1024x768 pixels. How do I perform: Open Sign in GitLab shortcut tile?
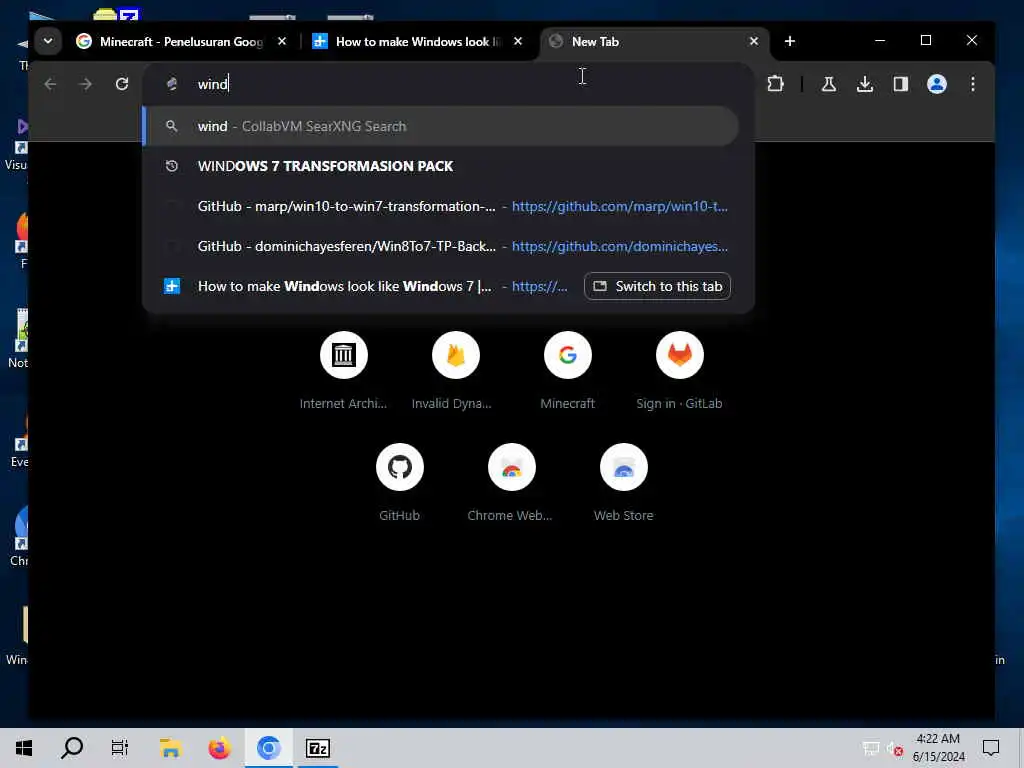[679, 370]
